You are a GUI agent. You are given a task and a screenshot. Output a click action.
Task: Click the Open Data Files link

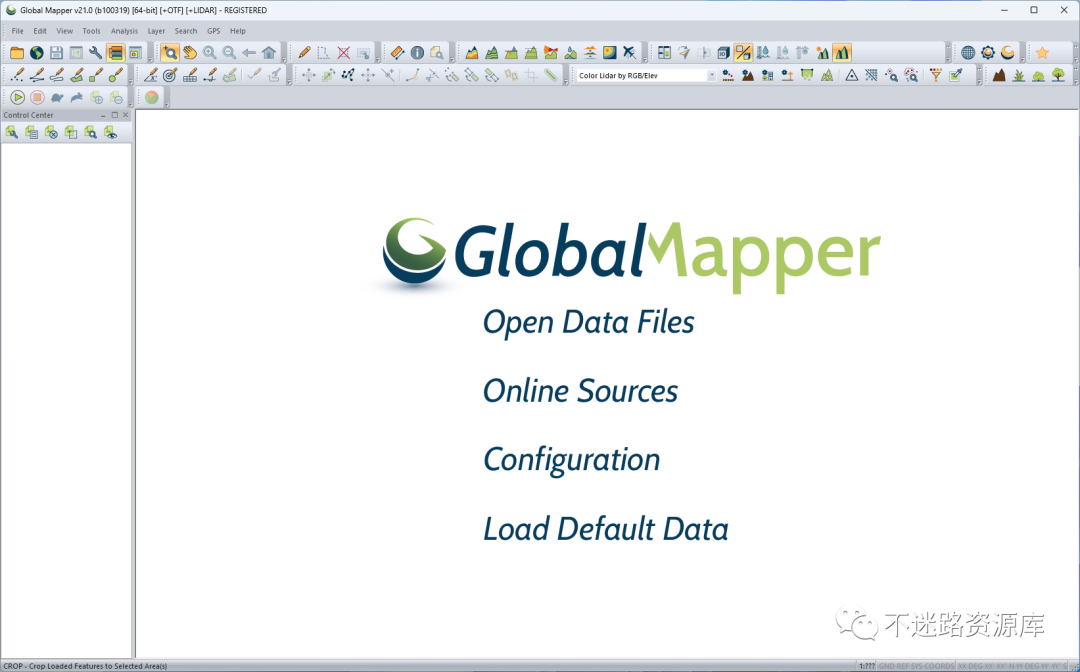coord(589,323)
